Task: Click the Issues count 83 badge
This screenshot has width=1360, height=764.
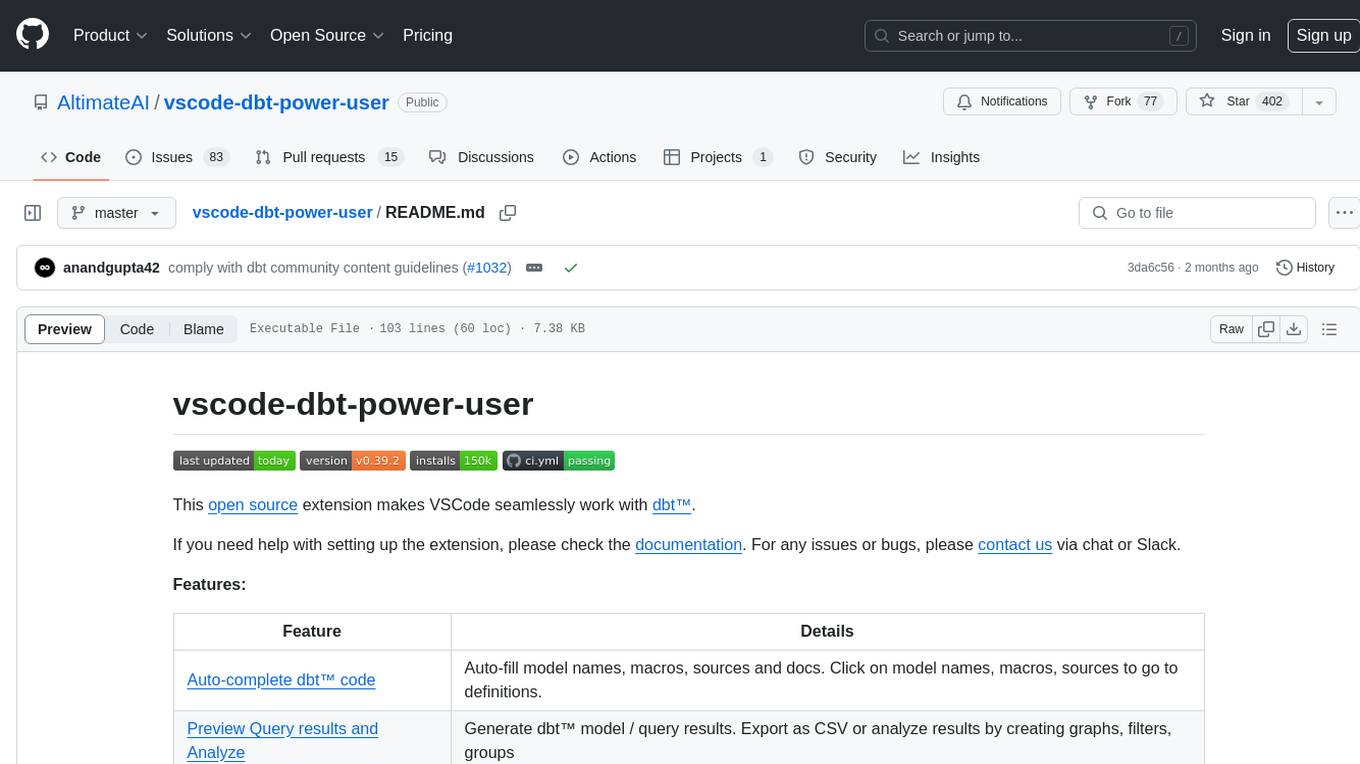Action: tap(215, 157)
